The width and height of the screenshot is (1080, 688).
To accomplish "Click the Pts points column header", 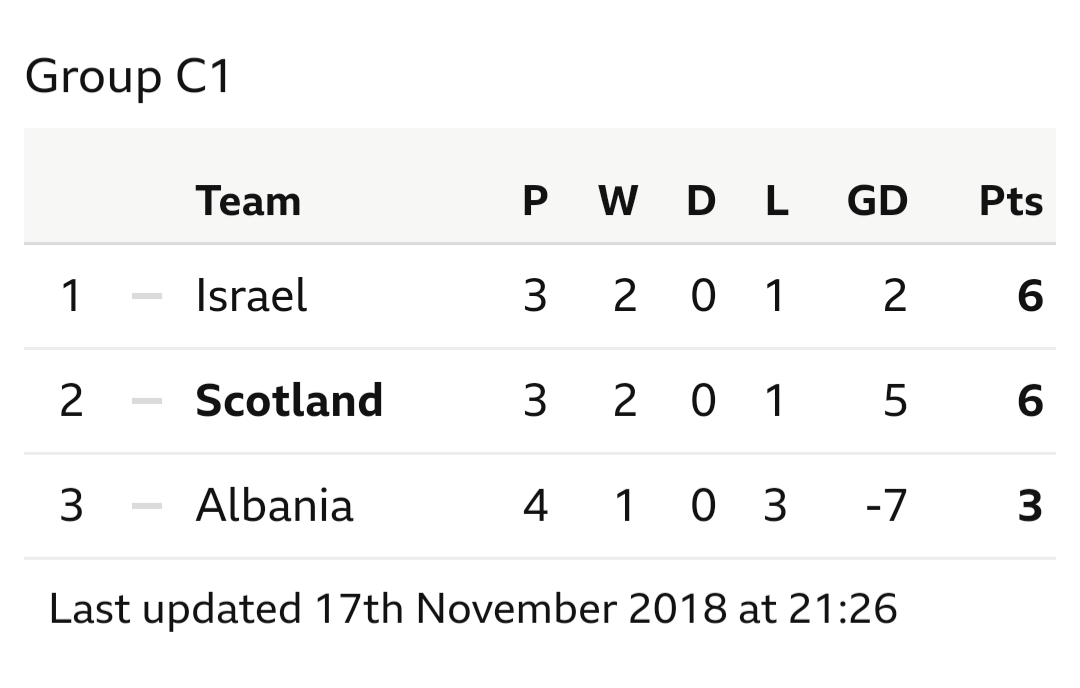I will pos(1011,201).
